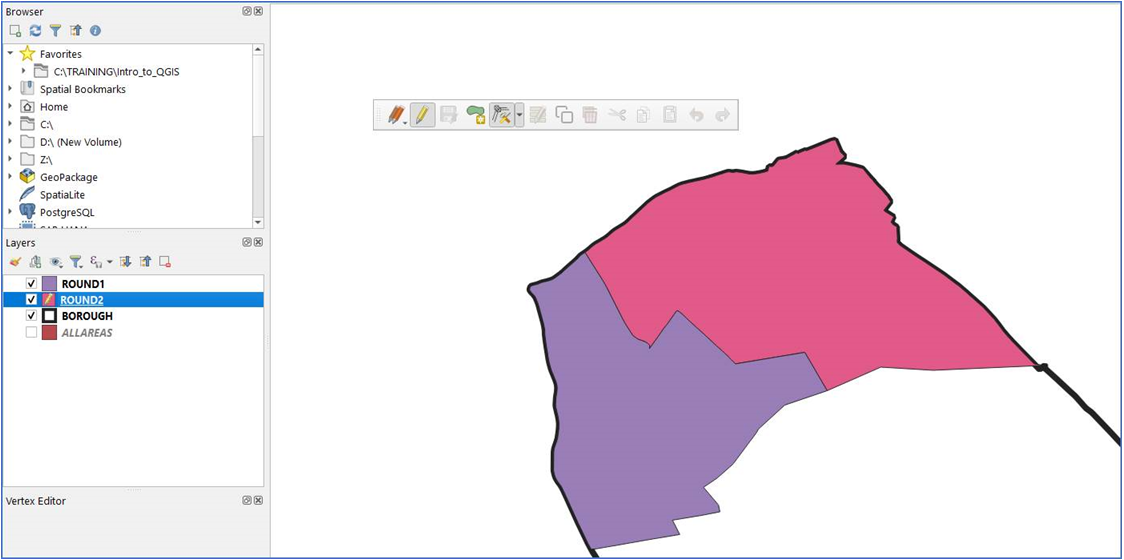This screenshot has height=560, width=1124.
Task: Expand all layers in Layers toolbar
Action: coord(125,262)
